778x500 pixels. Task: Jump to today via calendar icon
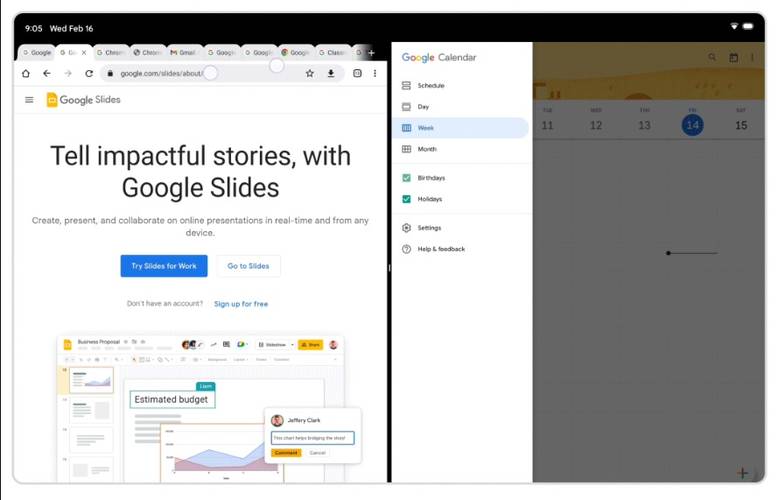pos(733,58)
